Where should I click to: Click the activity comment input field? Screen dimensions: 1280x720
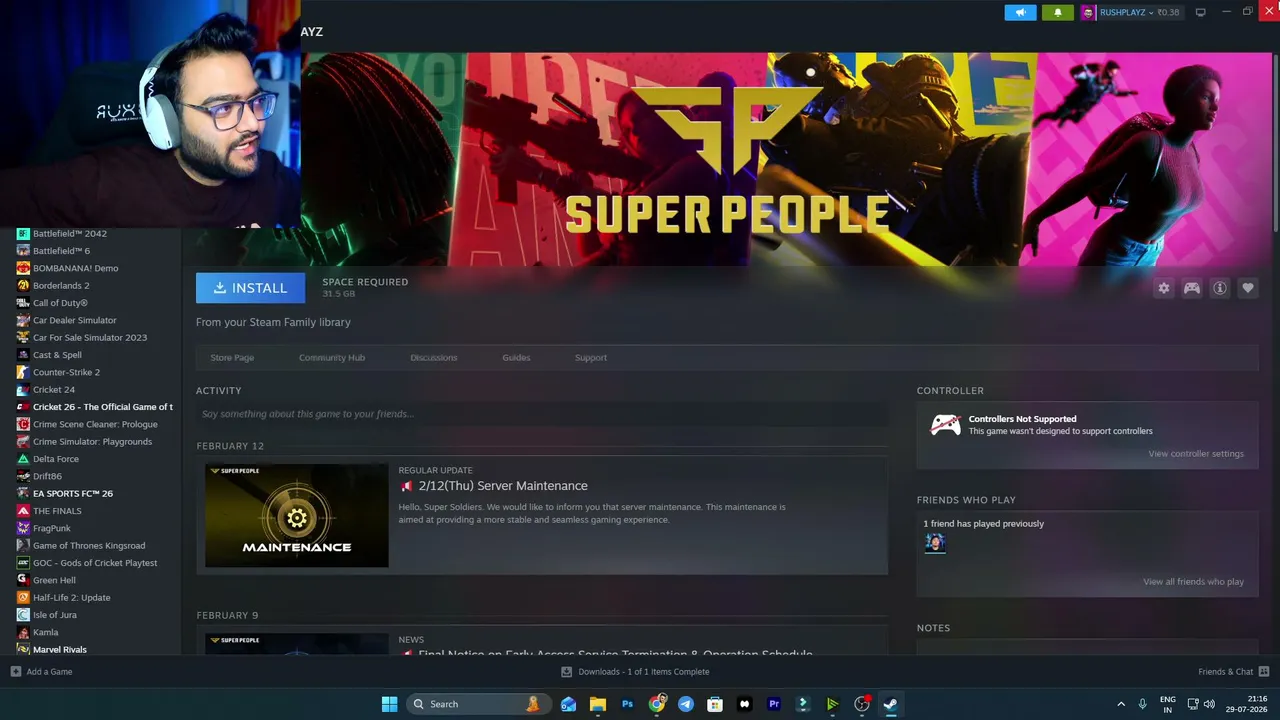[x=542, y=414]
